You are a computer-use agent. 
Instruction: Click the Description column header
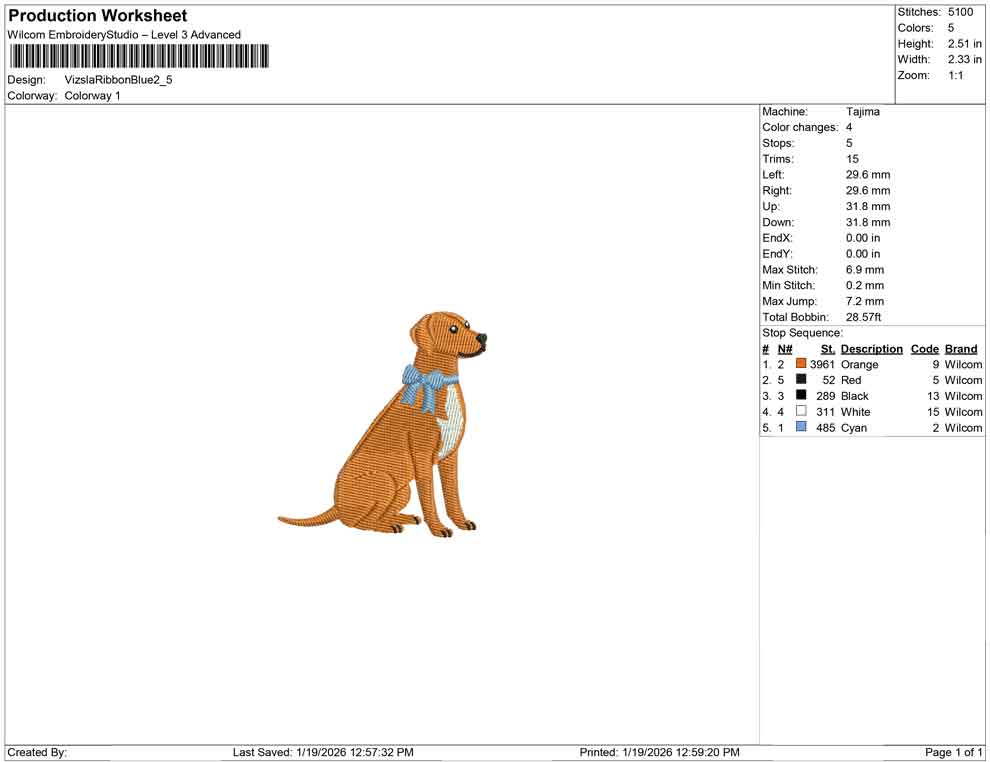[x=871, y=348]
